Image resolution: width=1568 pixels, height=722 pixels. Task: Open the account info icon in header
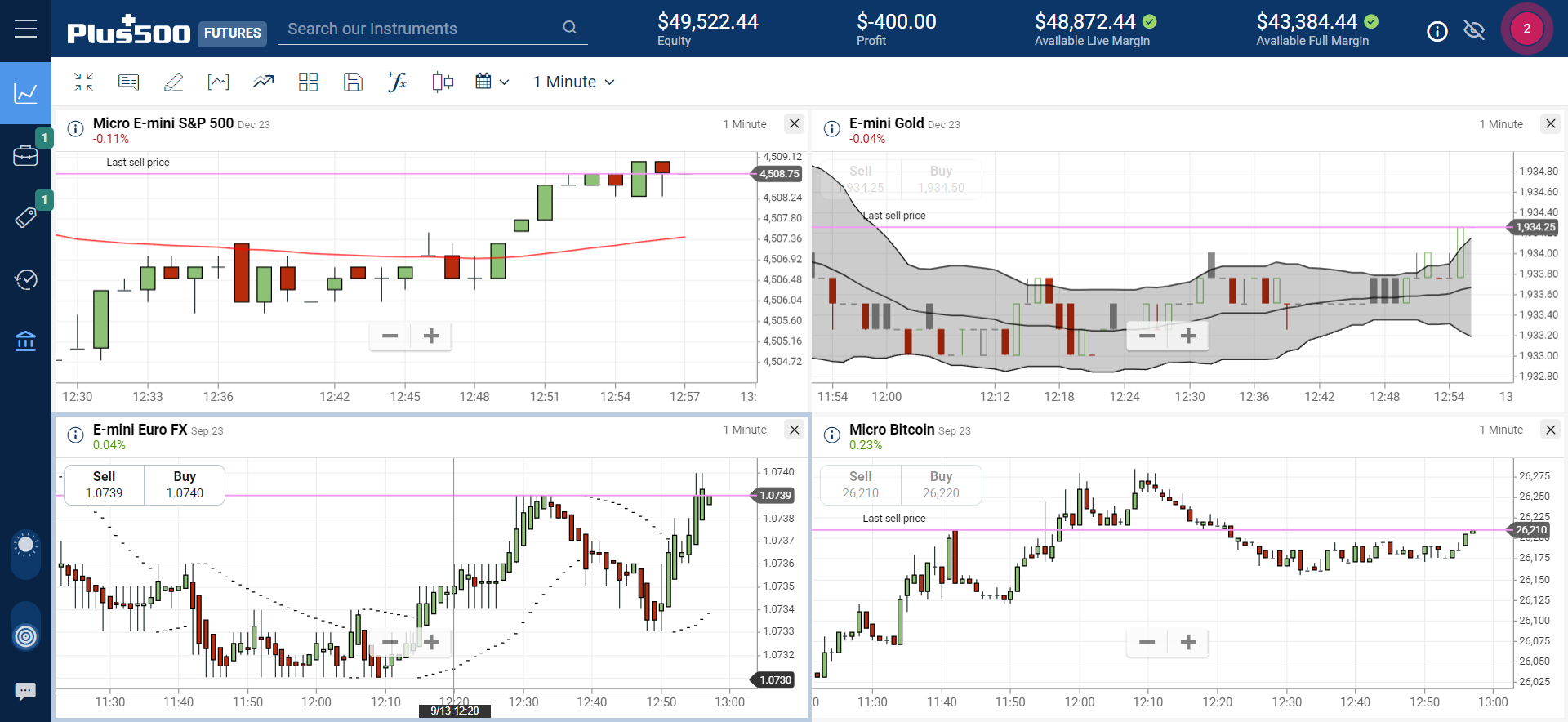coord(1437,31)
